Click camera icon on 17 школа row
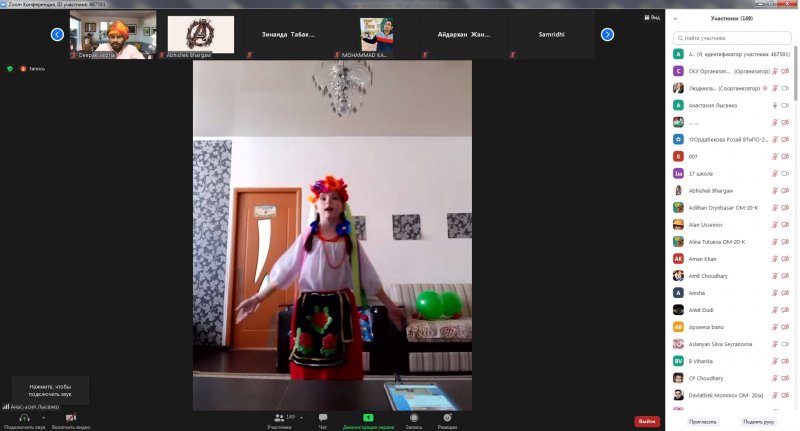Image resolution: width=800 pixels, height=431 pixels. click(785, 173)
